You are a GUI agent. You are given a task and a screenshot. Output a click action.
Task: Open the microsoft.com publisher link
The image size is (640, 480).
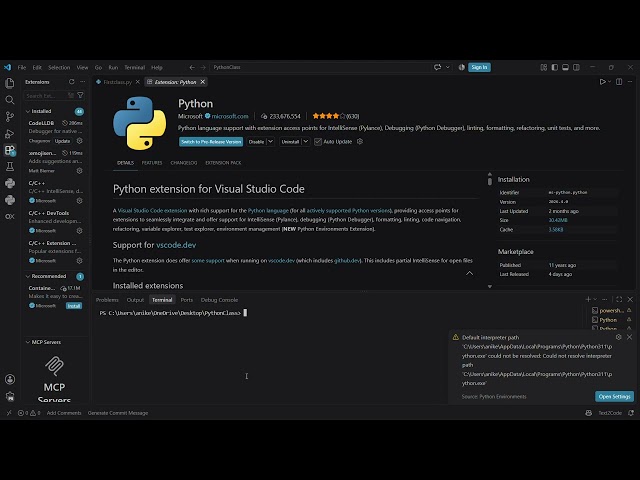pyautogui.click(x=230, y=116)
